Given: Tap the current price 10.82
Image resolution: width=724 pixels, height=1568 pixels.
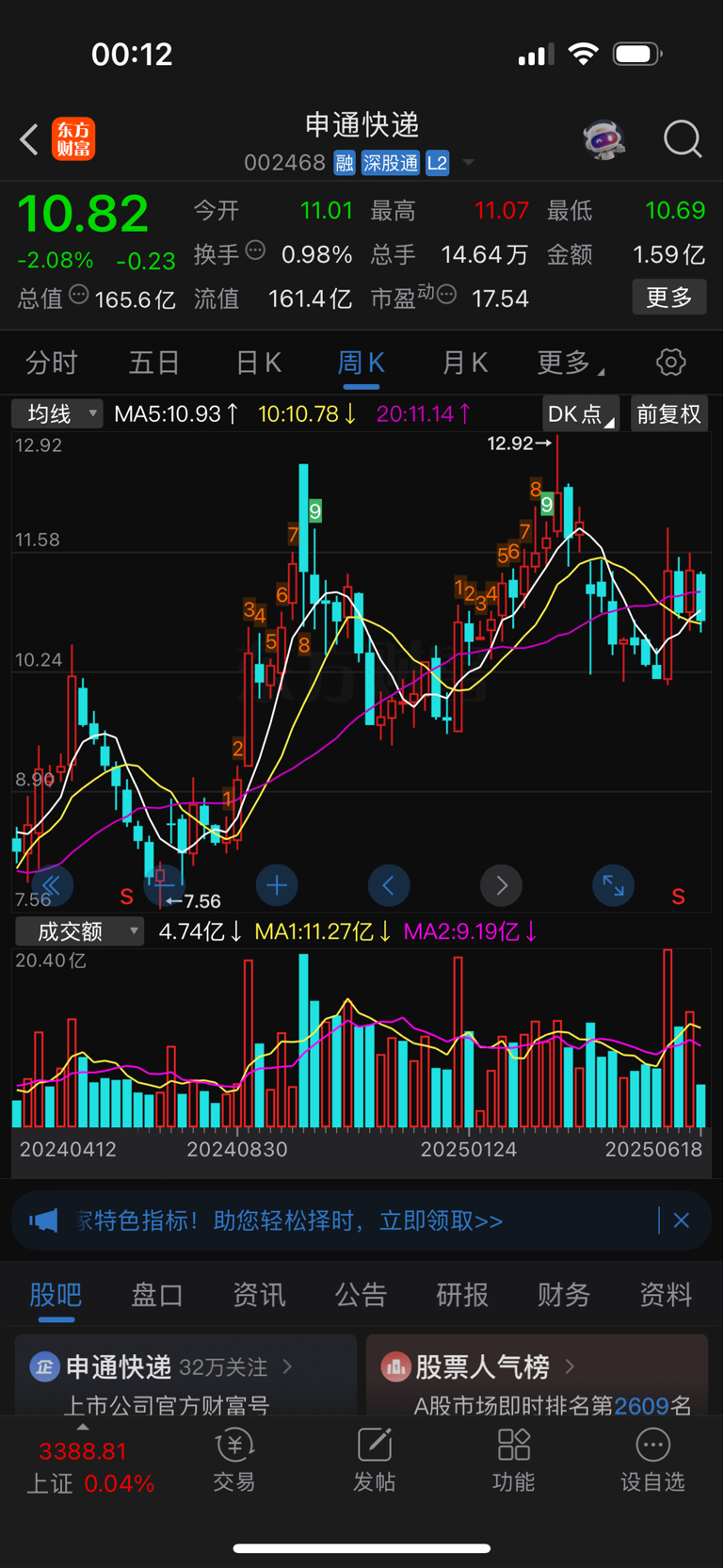Looking at the screenshot, I should click(84, 214).
